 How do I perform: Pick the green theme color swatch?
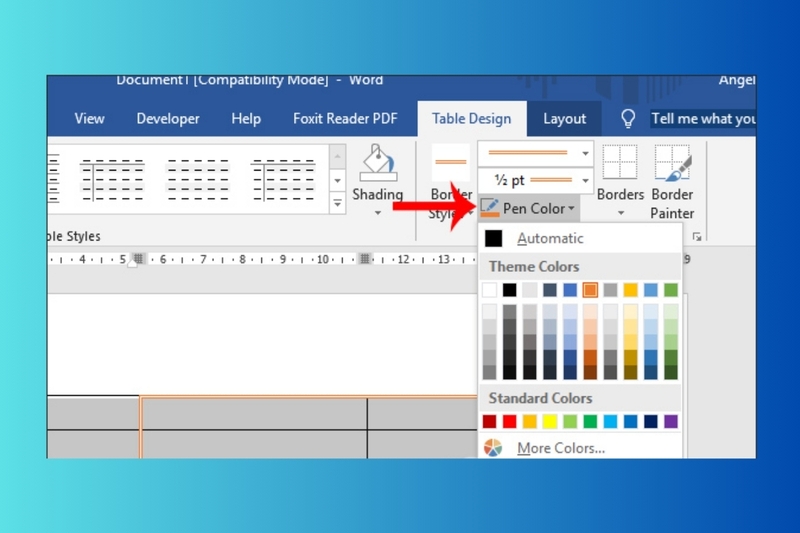[x=671, y=290]
